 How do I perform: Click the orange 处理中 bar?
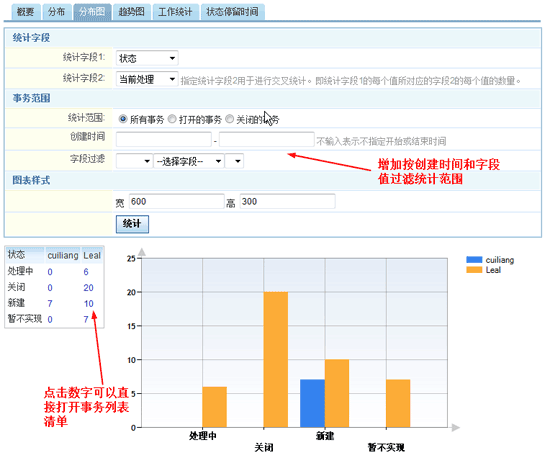coord(215,407)
